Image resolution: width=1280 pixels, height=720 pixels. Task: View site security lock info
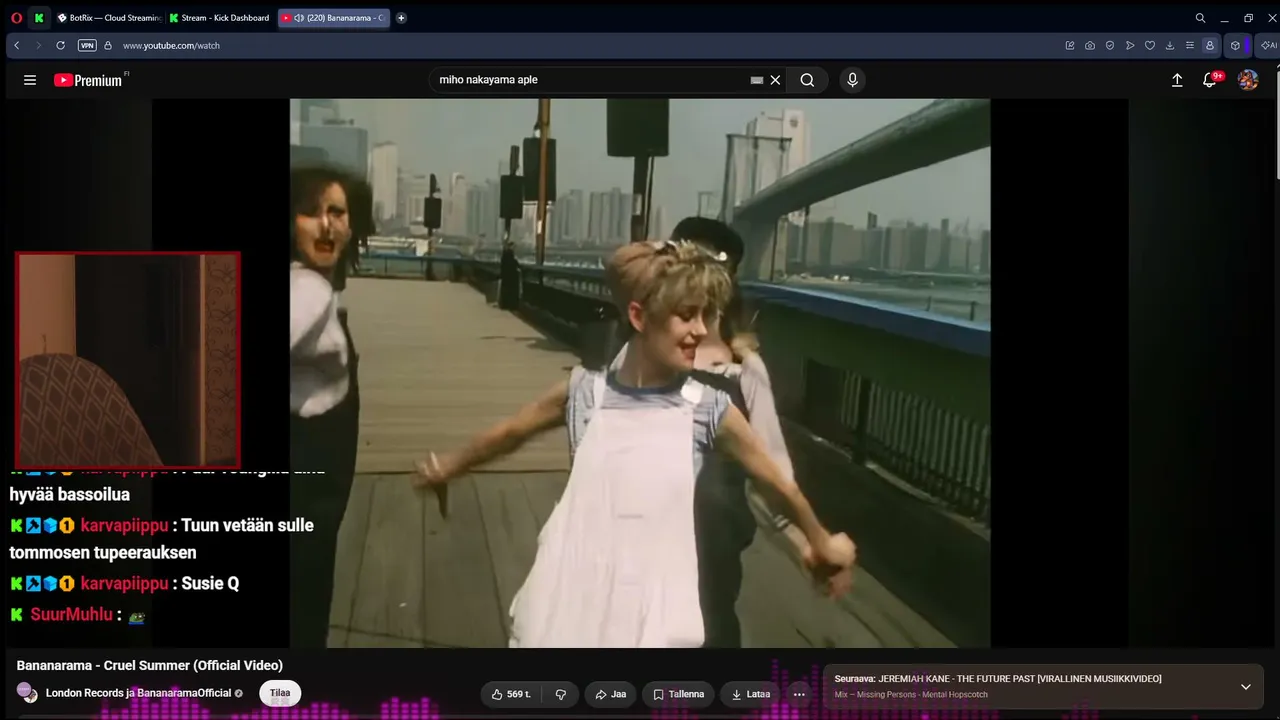point(108,45)
